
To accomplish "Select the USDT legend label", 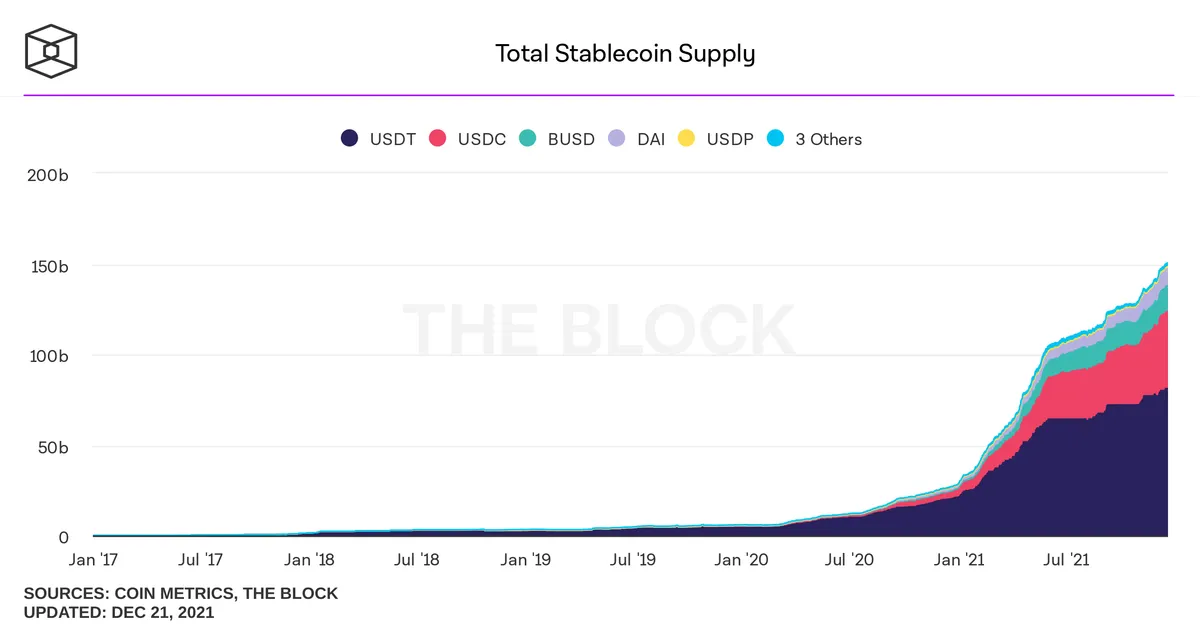I will [393, 140].
